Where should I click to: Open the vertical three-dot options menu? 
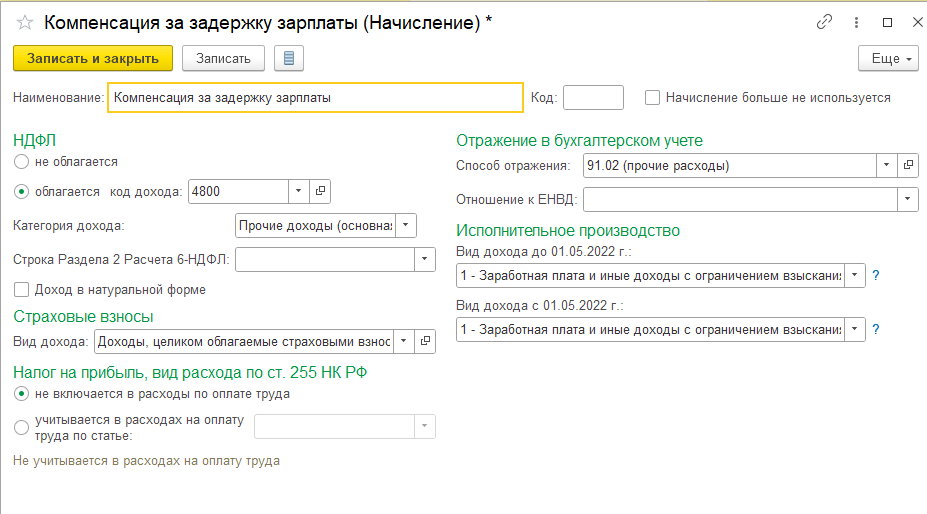point(856,22)
